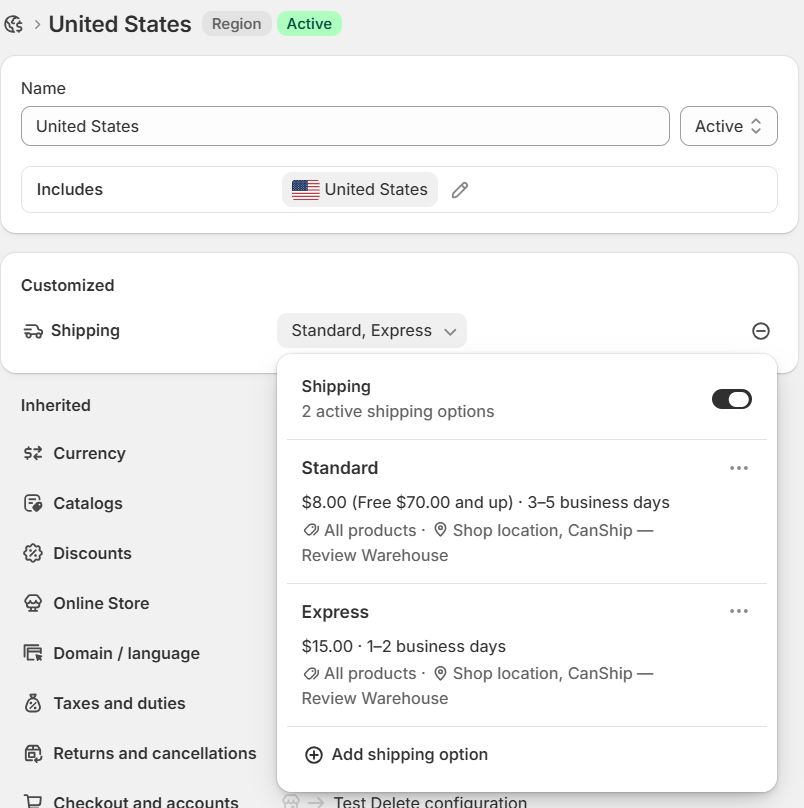The image size is (804, 808).
Task: Open Returns and cancellations setting
Action: point(155,753)
